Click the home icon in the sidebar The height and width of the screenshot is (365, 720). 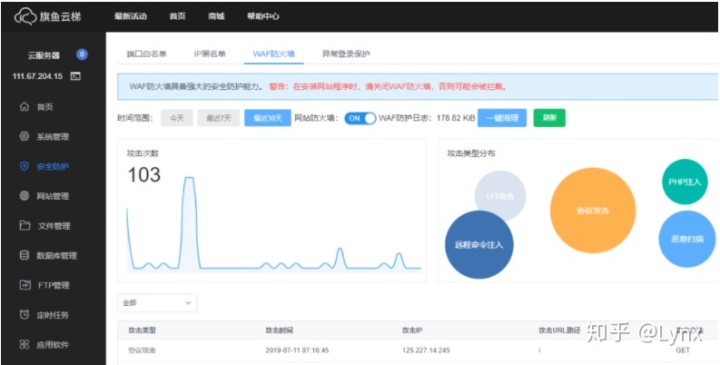click(24, 107)
